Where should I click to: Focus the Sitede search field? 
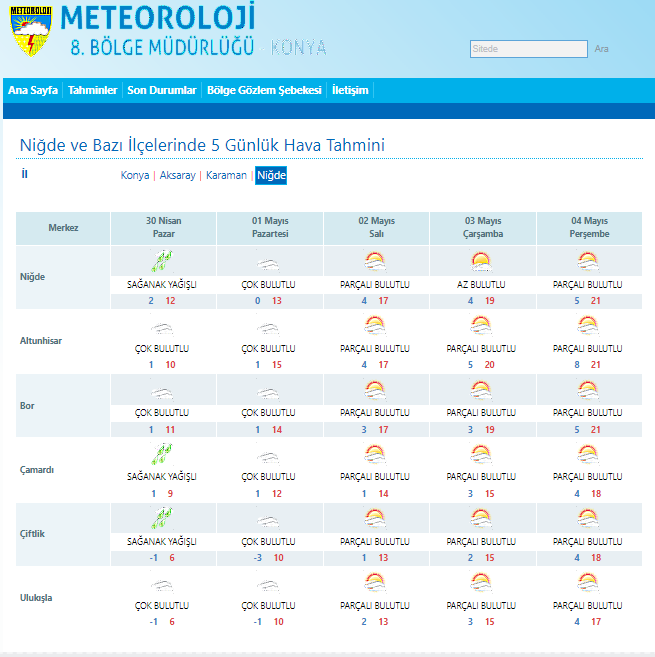(x=528, y=49)
